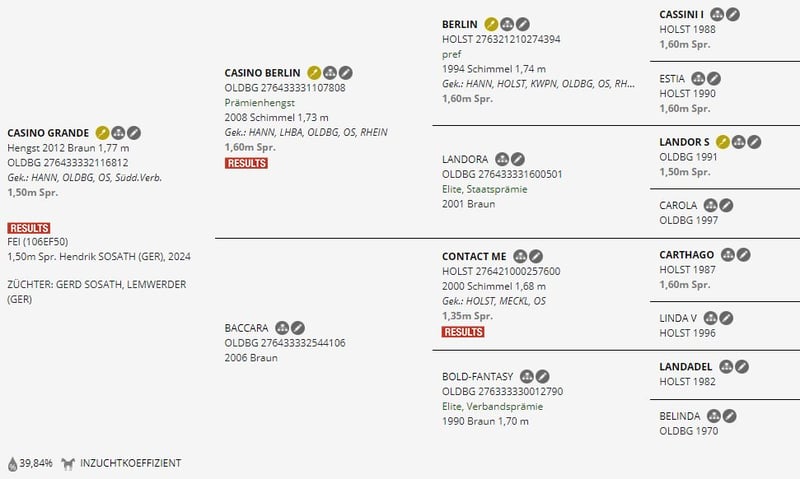Open RESULTS badge under CONTACT ME

[463, 332]
